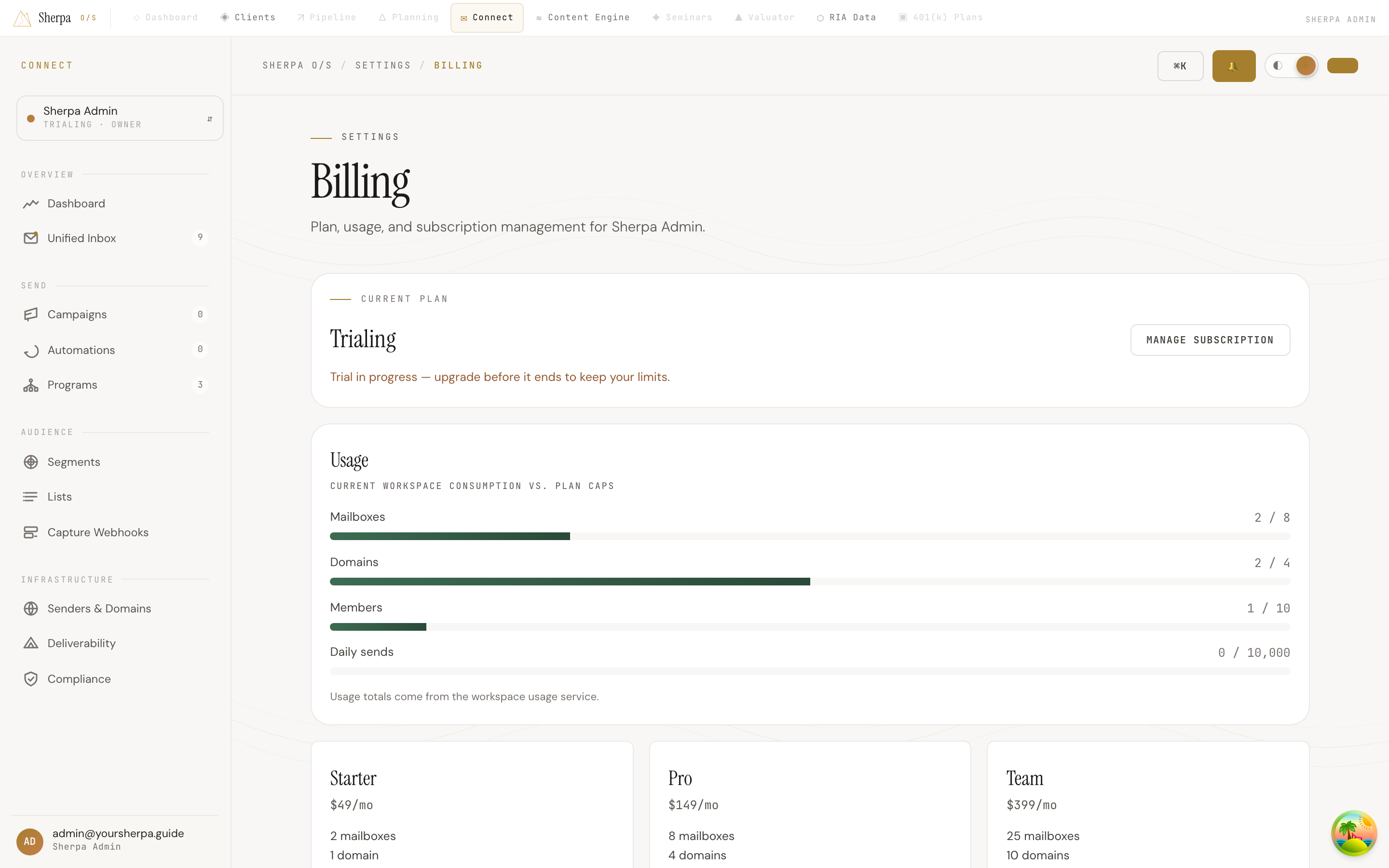Click the Lists lines icon
Image resolution: width=1389 pixels, height=868 pixels.
tap(31, 497)
